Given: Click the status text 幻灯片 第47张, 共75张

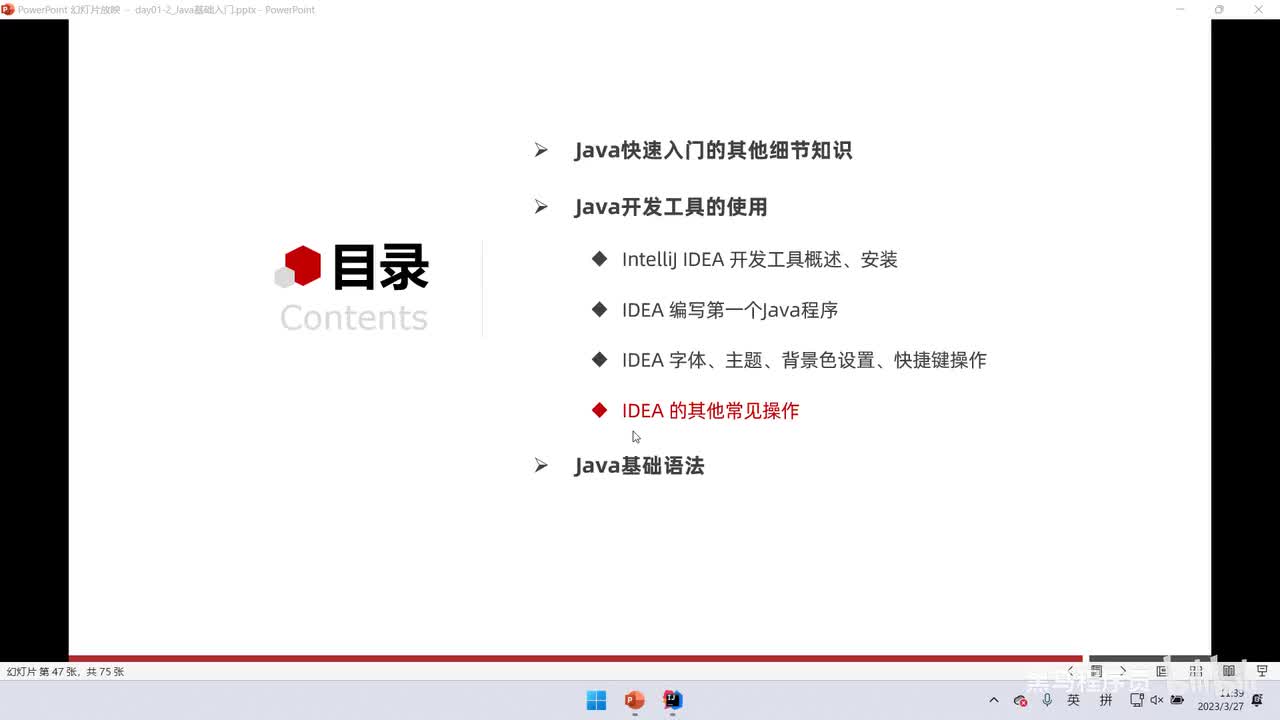Looking at the screenshot, I should click(66, 672).
